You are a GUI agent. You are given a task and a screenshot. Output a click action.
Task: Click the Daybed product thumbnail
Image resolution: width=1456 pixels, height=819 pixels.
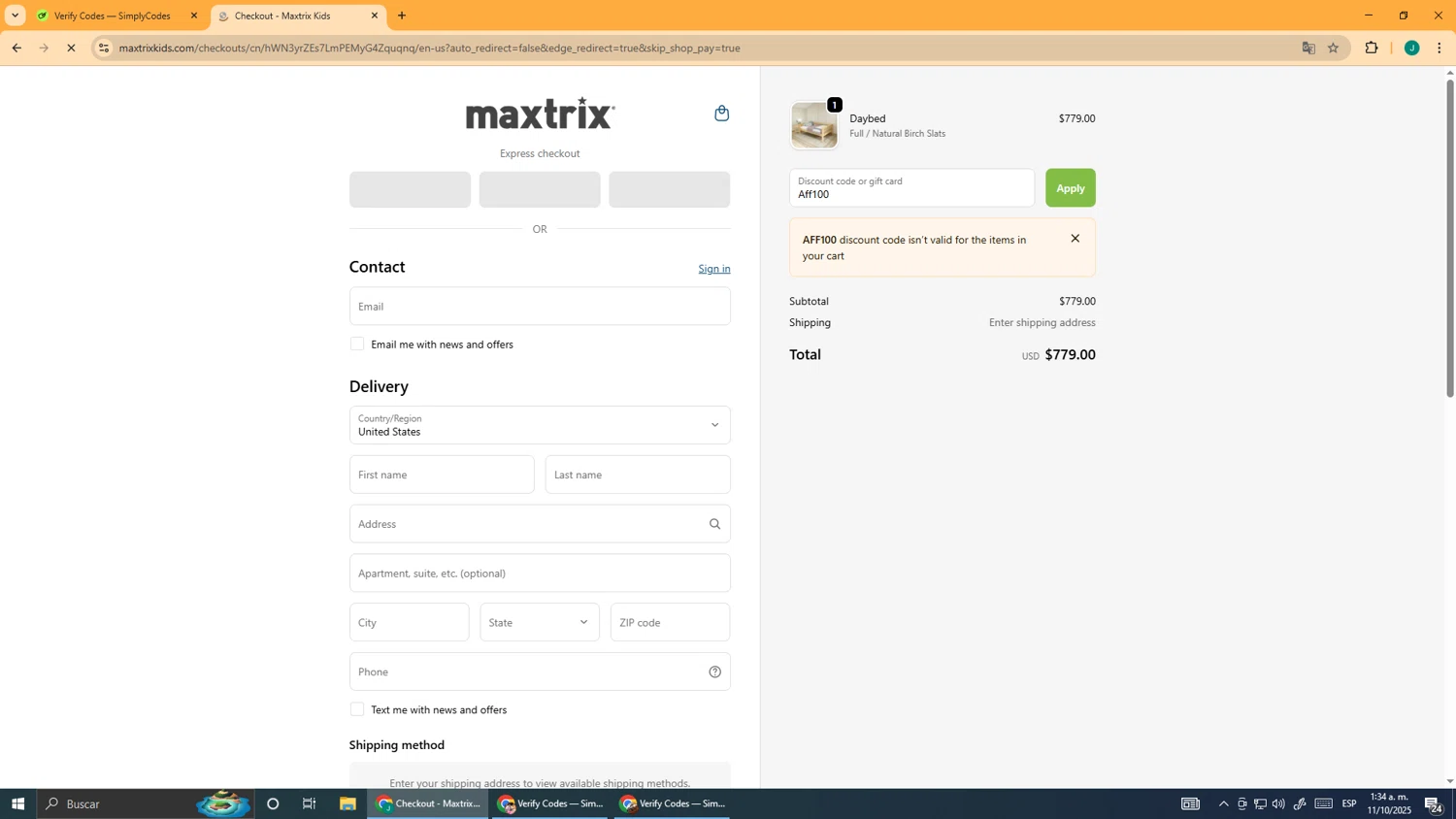813,125
